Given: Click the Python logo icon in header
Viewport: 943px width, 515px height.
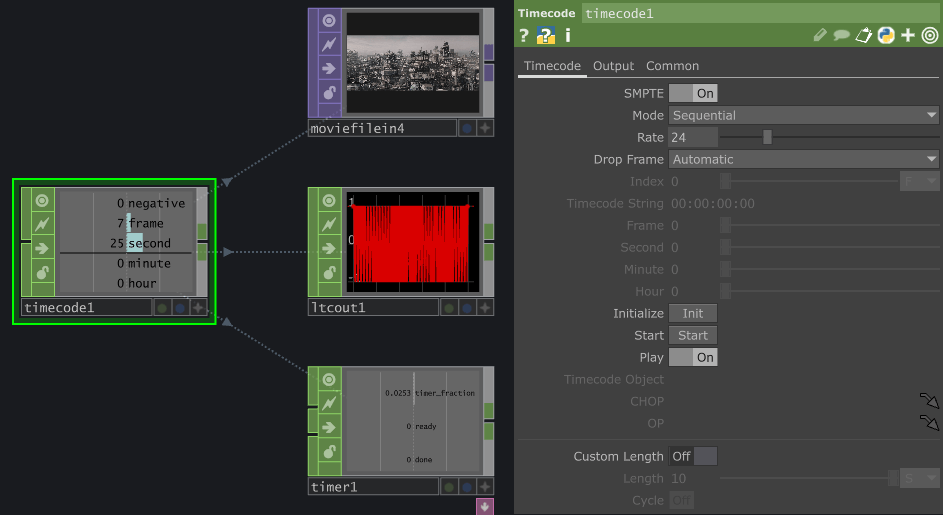Looking at the screenshot, I should click(886, 36).
